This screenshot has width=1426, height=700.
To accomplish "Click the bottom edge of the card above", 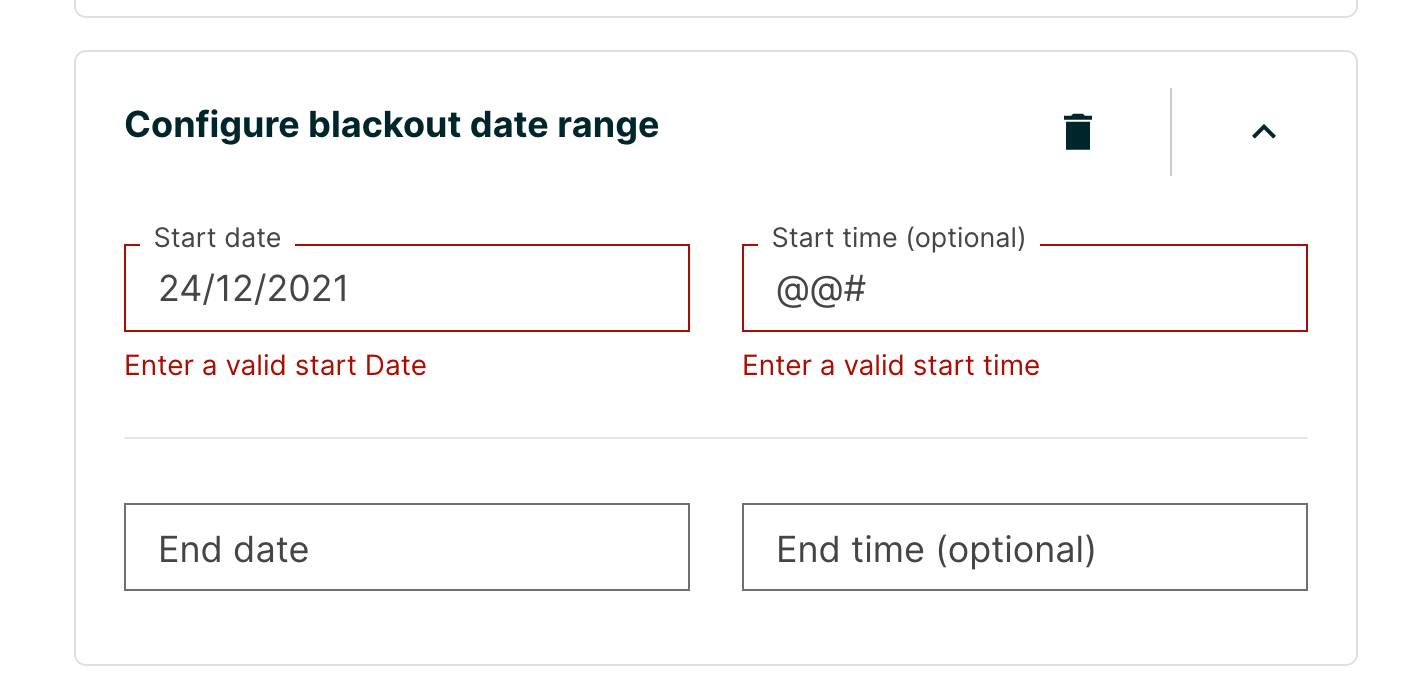I will pos(715,16).
